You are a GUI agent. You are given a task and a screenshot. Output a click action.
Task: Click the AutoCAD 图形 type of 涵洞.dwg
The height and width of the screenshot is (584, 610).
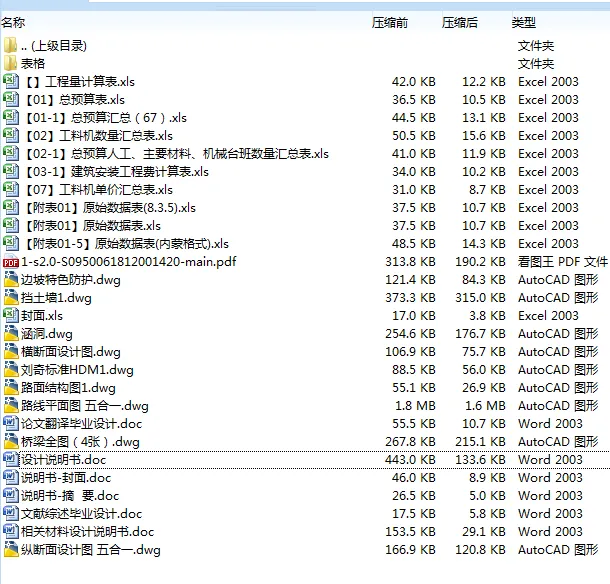558,334
